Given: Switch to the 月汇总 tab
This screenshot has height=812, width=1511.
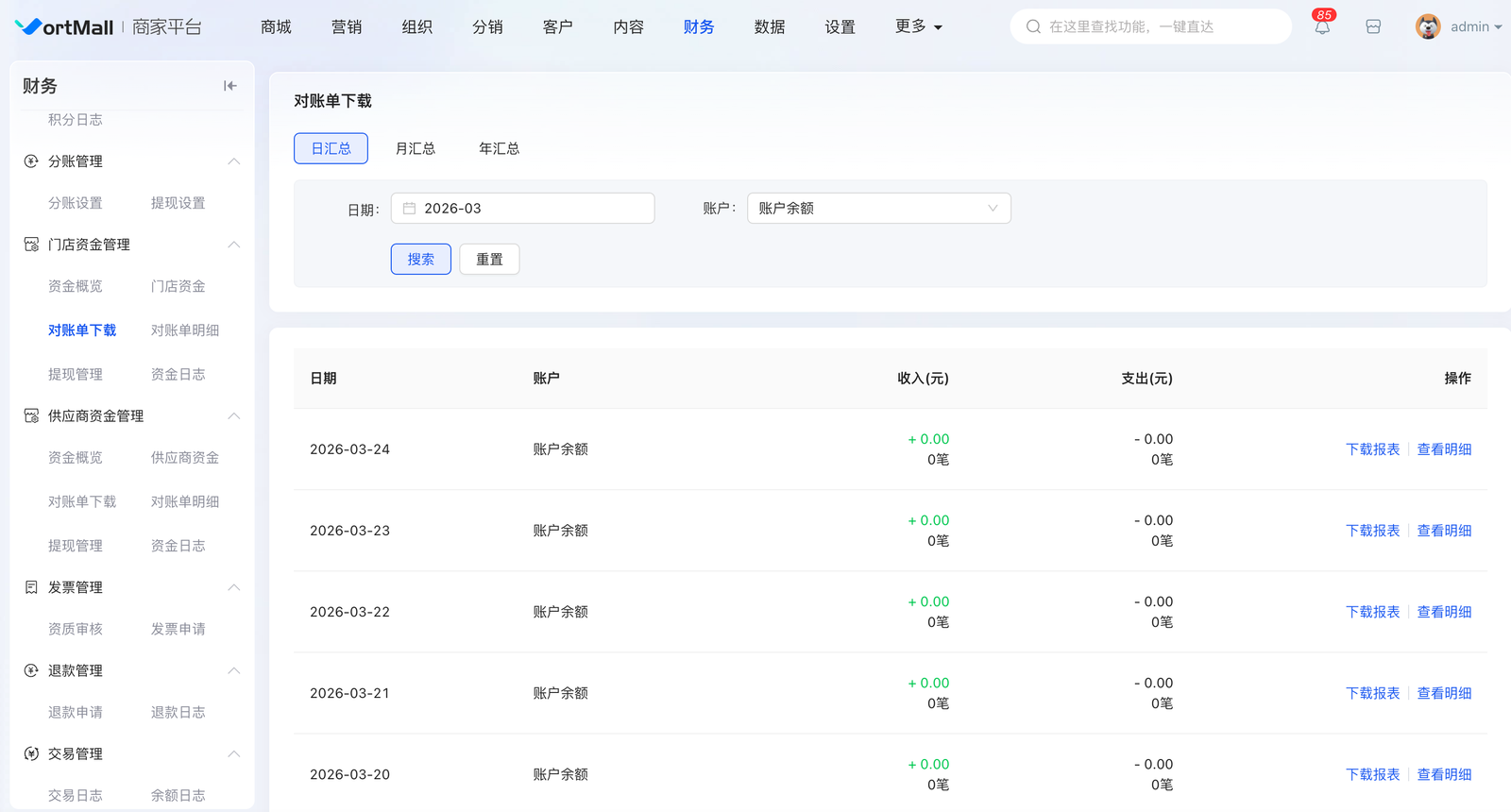Looking at the screenshot, I should (416, 148).
